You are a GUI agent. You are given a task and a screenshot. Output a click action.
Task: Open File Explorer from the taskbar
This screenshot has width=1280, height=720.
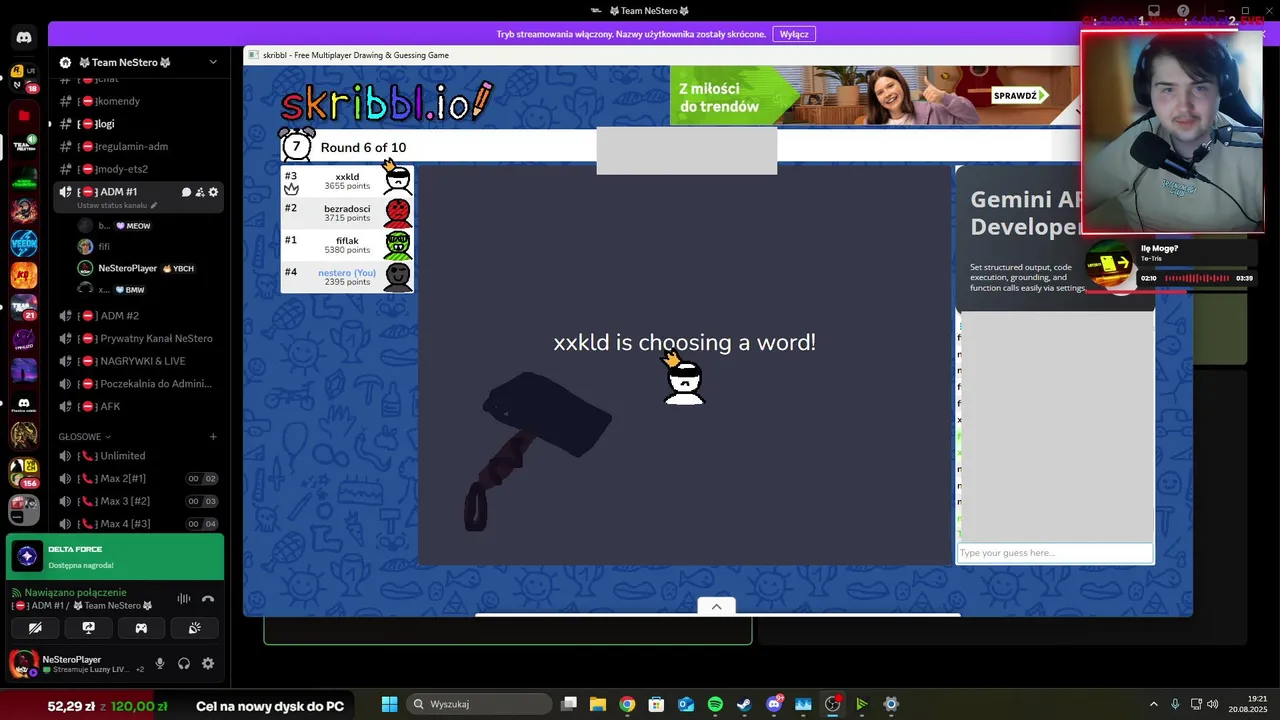pos(598,704)
